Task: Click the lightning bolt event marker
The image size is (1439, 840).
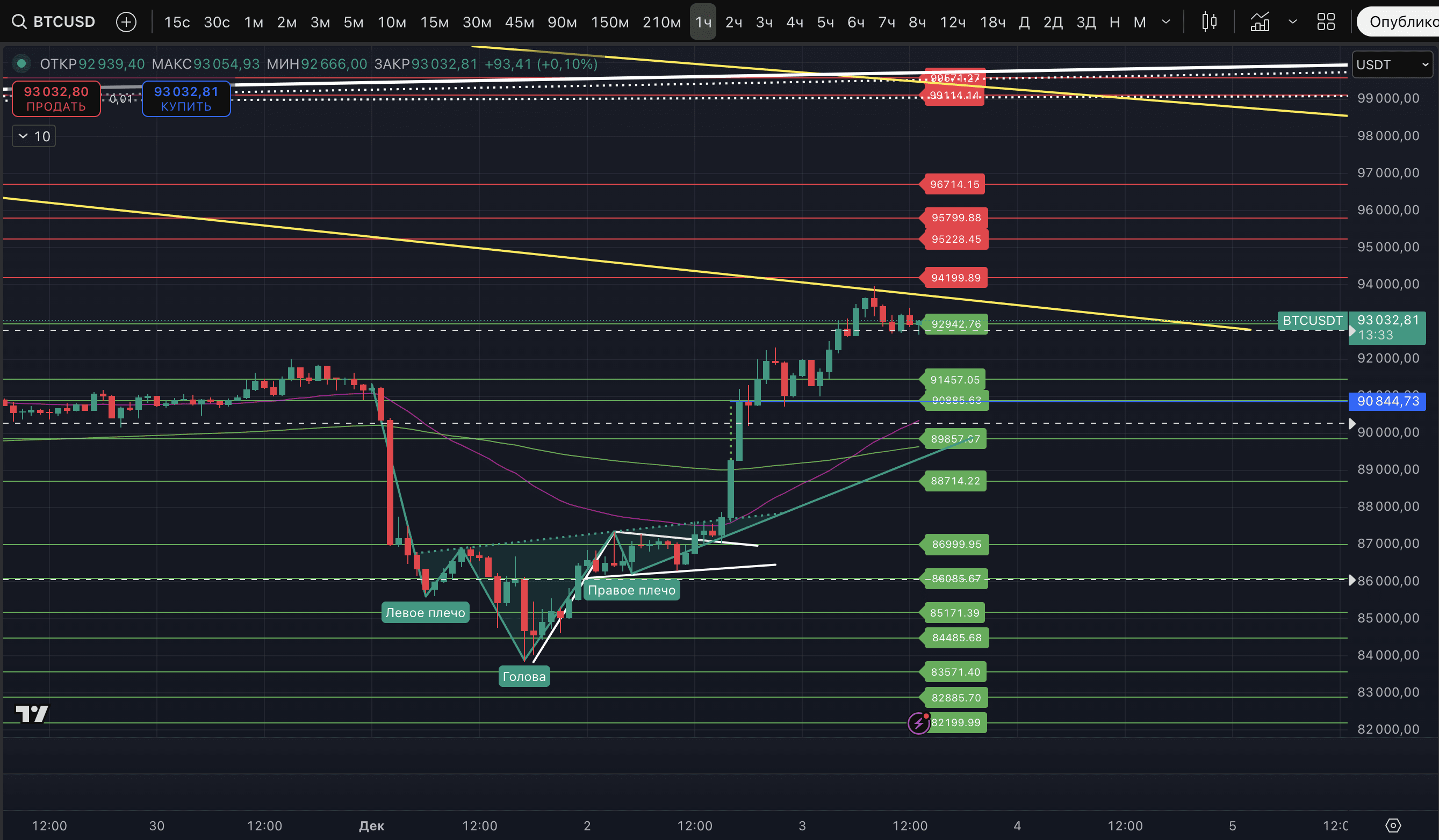Action: (x=918, y=723)
